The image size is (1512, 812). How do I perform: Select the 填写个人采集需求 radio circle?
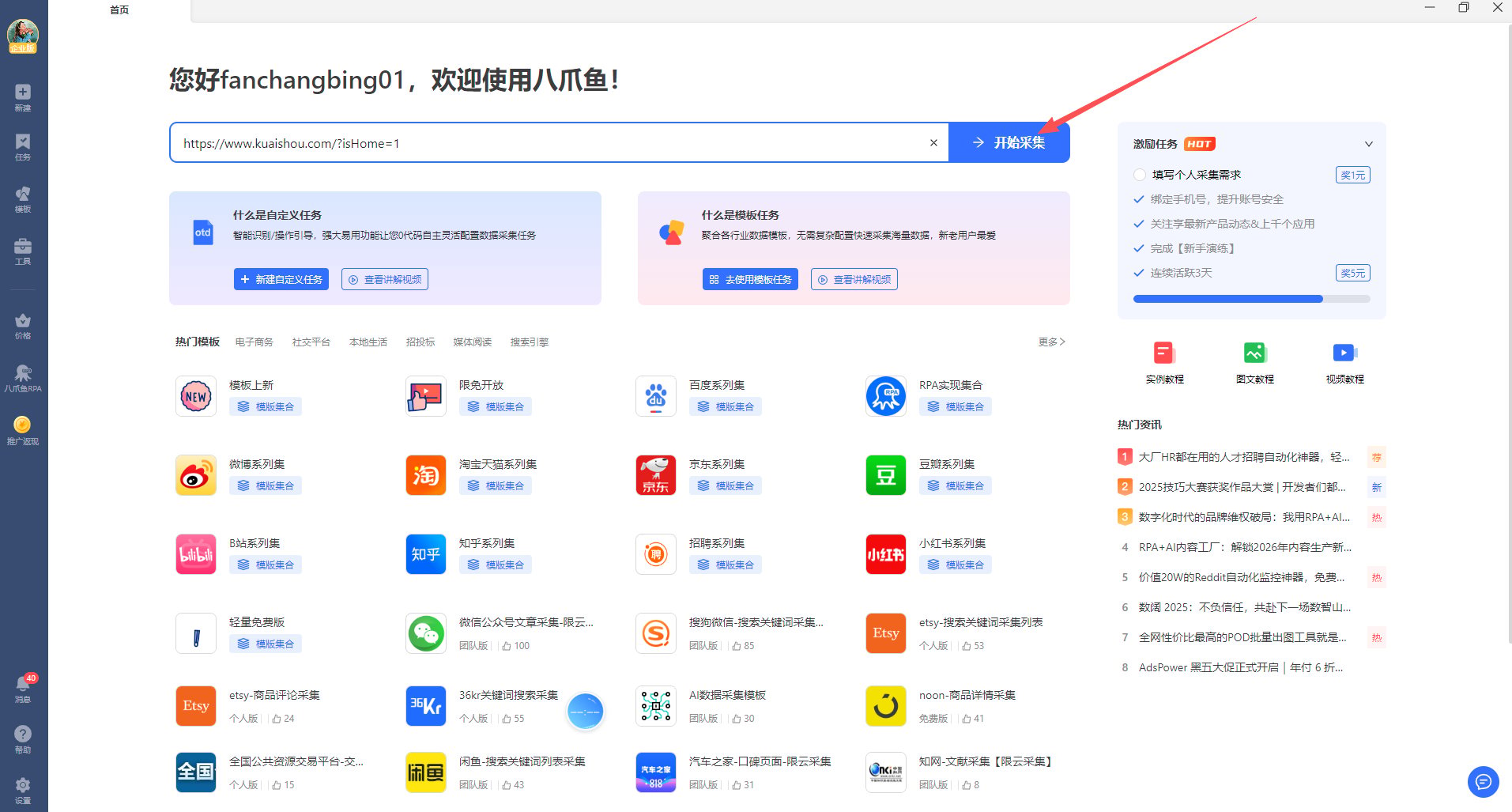[1140, 175]
